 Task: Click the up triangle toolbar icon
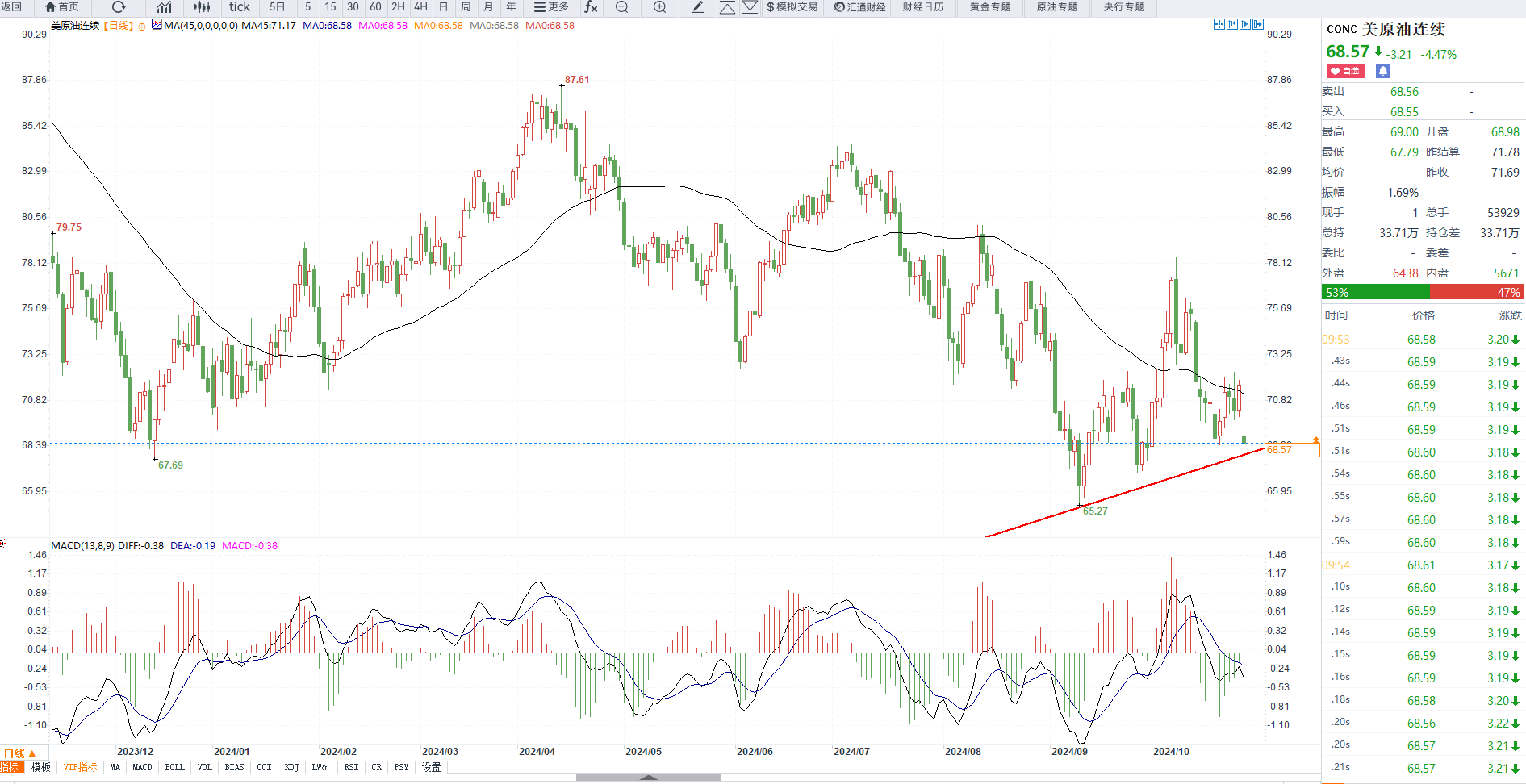coord(727,7)
